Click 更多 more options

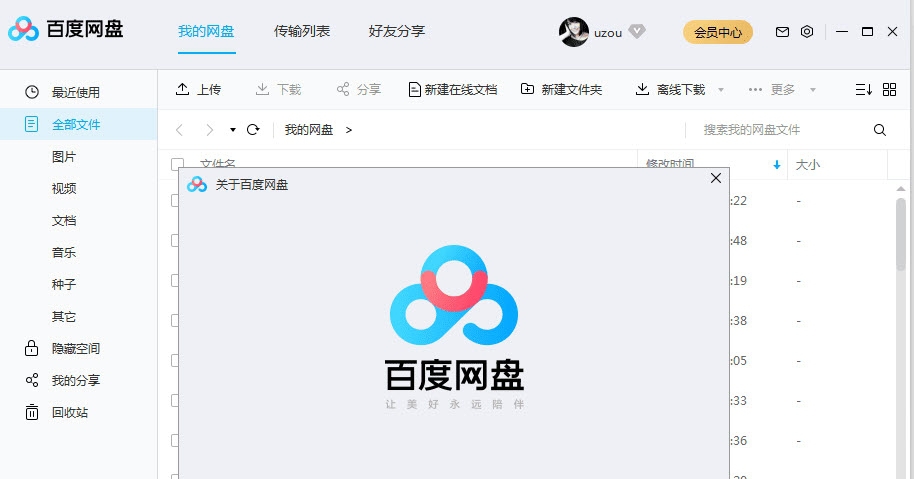[771, 89]
